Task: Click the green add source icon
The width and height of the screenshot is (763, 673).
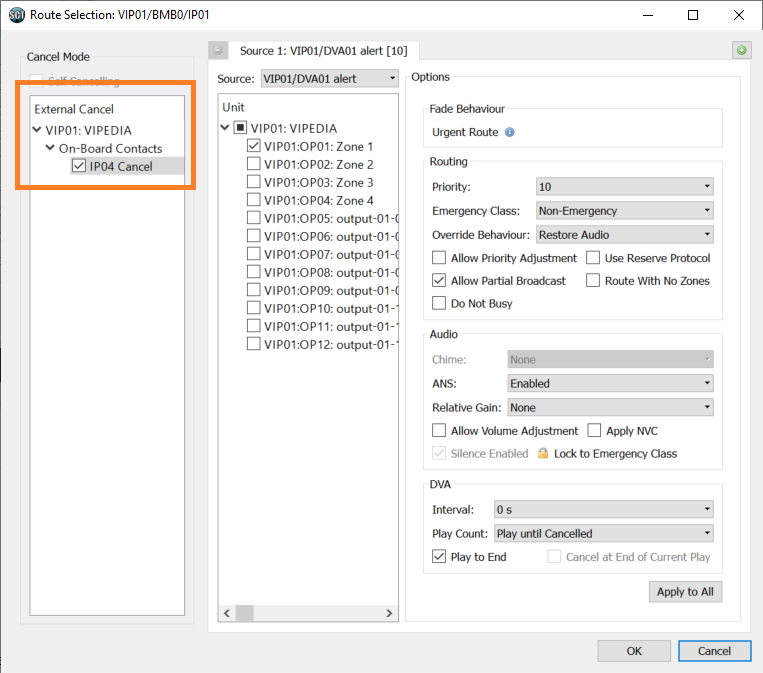Action: (x=741, y=50)
